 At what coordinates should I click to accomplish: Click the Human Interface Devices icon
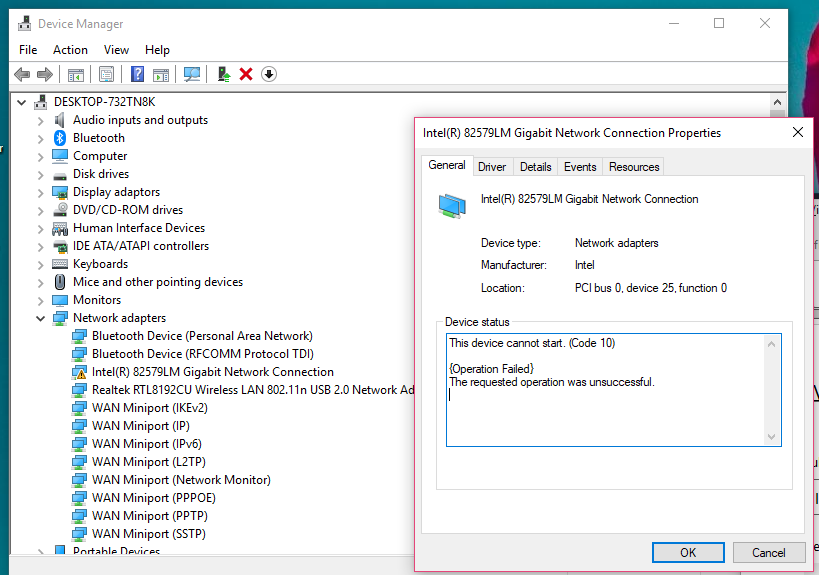click(x=60, y=228)
